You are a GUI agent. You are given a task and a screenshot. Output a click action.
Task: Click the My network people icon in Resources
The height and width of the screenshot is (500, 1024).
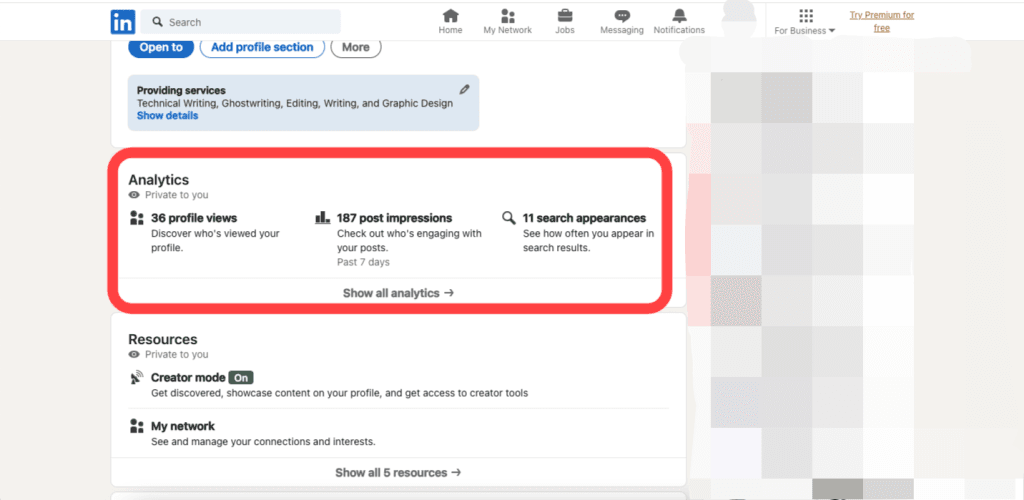coord(136,426)
